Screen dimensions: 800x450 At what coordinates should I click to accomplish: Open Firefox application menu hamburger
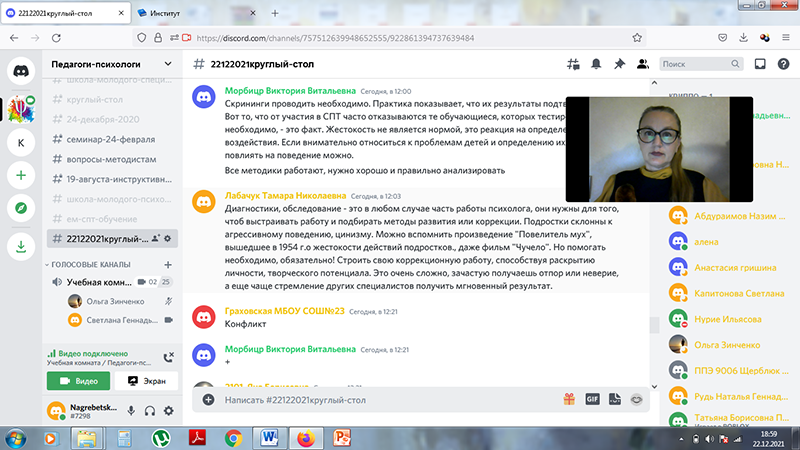coord(786,38)
